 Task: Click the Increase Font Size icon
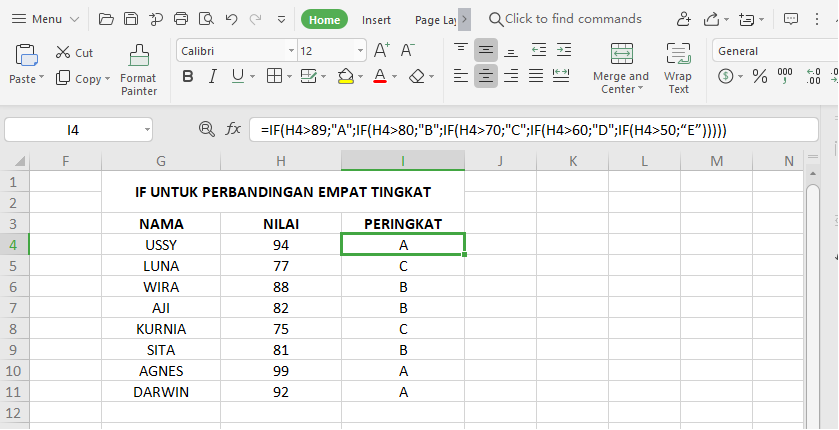tap(381, 50)
